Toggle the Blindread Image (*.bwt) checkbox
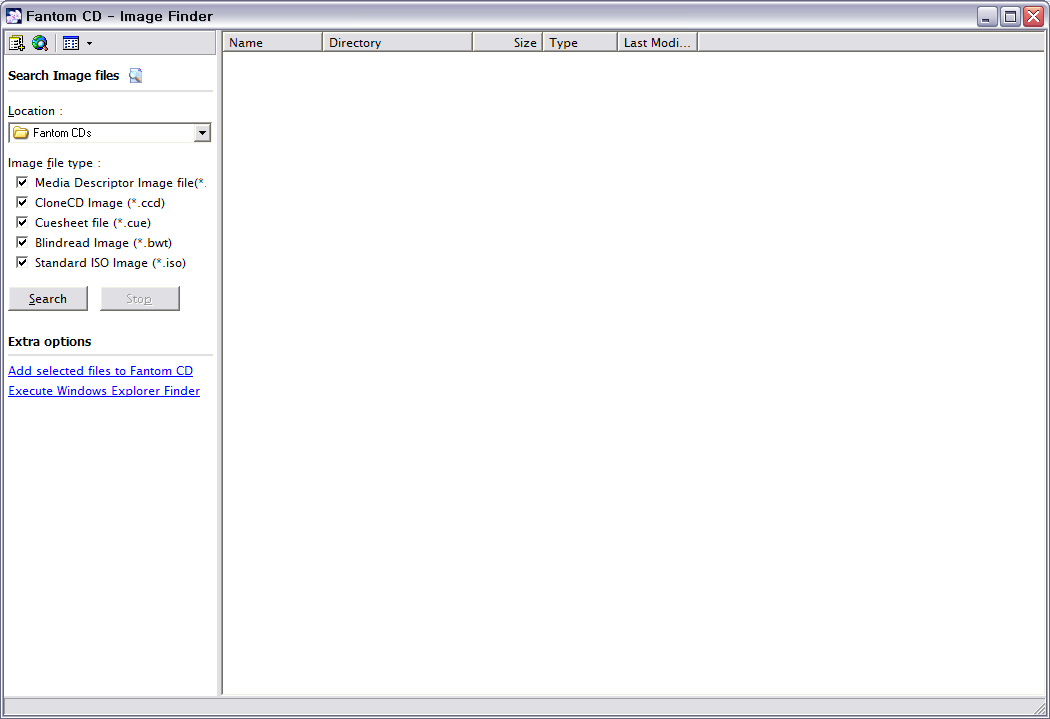This screenshot has width=1050, height=719. pos(22,243)
